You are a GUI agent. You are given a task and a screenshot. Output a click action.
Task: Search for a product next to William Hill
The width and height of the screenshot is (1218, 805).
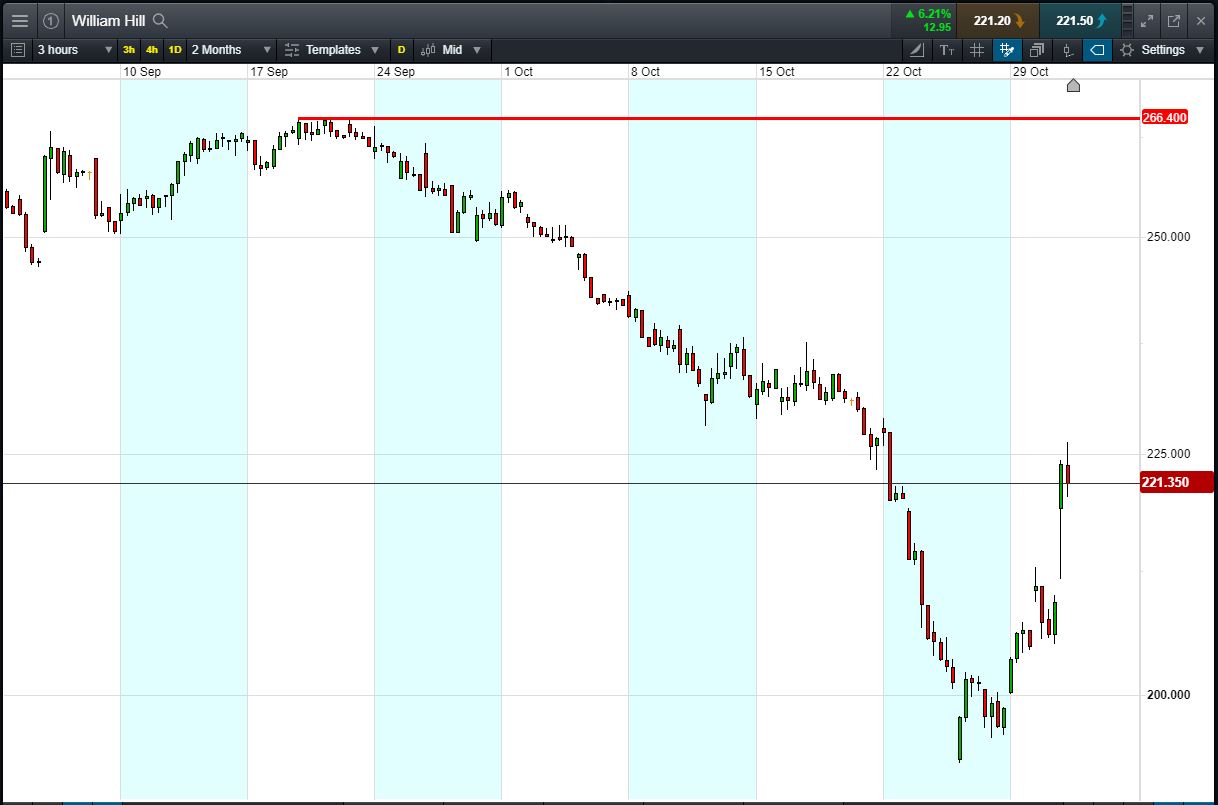(x=160, y=20)
